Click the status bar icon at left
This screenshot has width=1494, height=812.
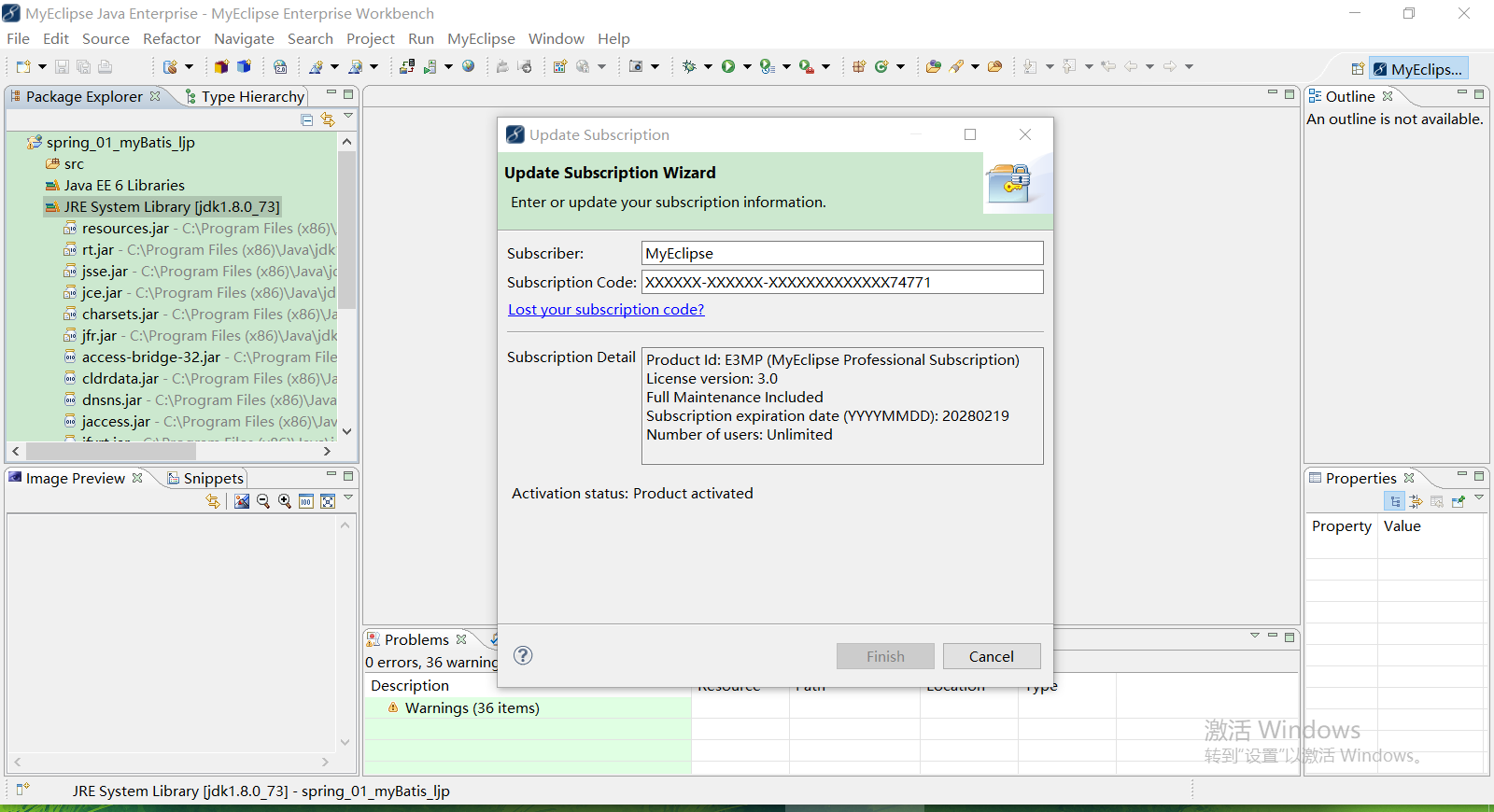(22, 790)
